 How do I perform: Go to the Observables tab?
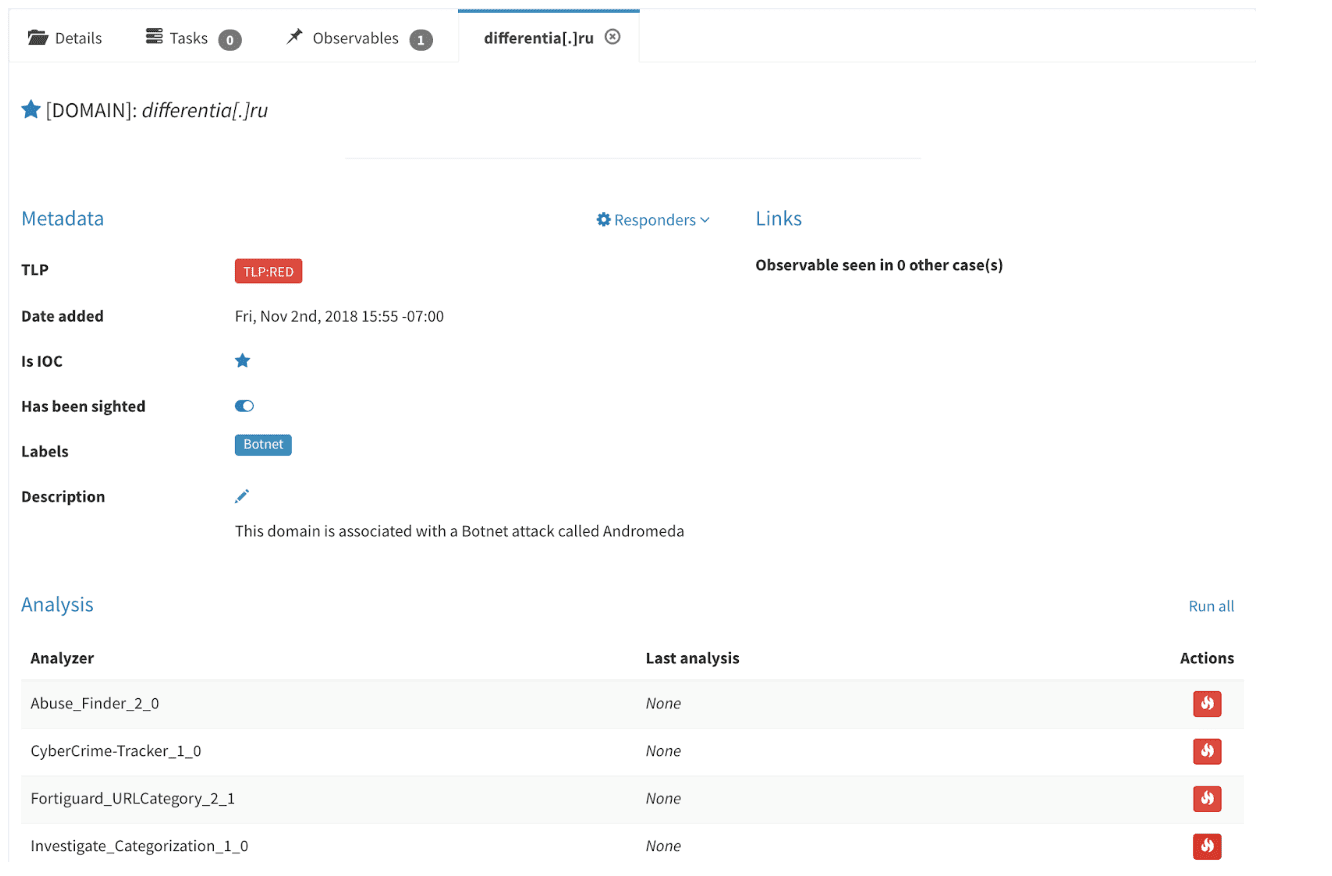coord(358,38)
